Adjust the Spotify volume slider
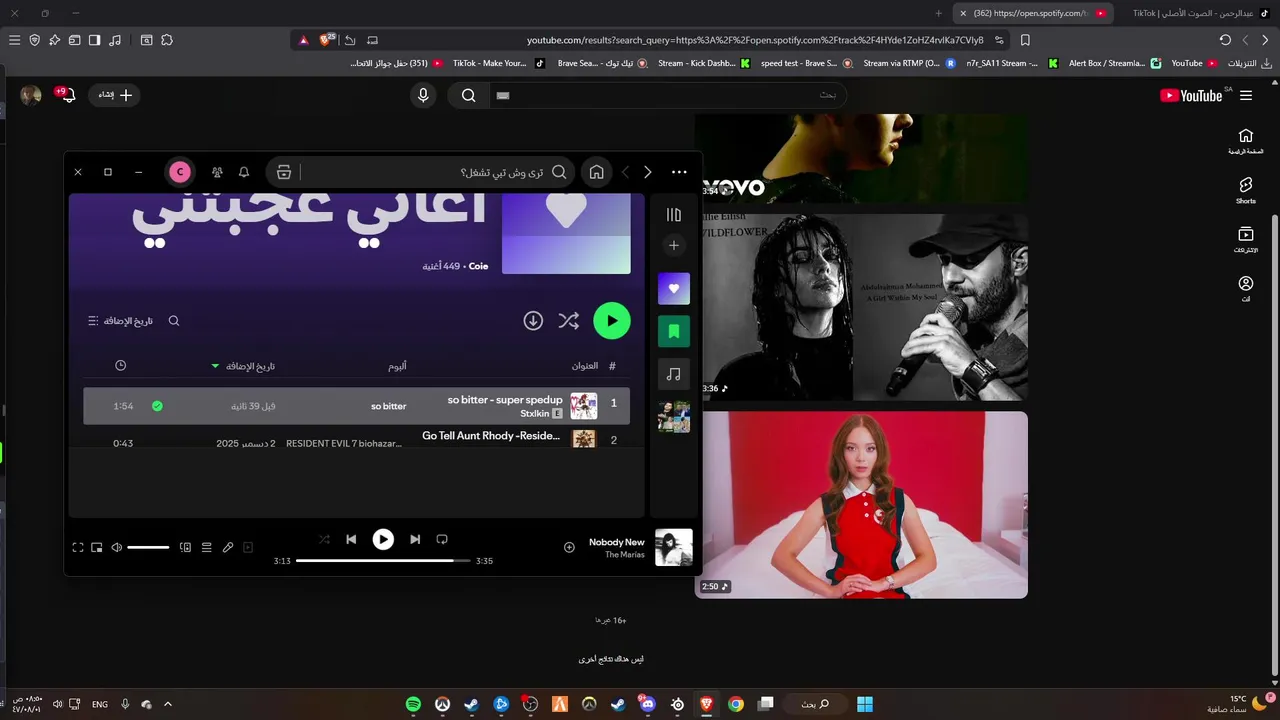The height and width of the screenshot is (720, 1280). 148,547
